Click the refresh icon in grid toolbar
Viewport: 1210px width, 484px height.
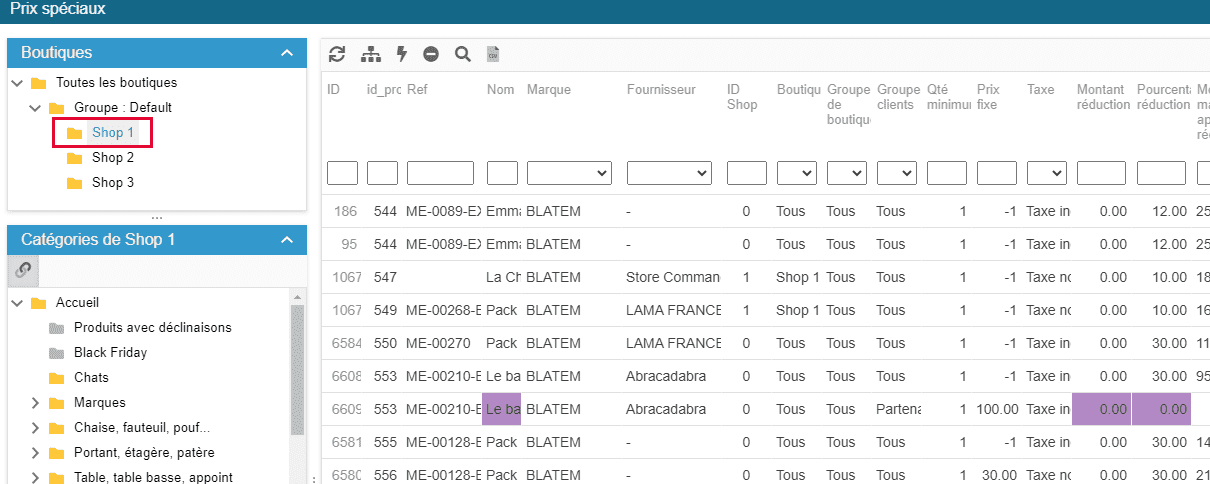[x=337, y=54]
